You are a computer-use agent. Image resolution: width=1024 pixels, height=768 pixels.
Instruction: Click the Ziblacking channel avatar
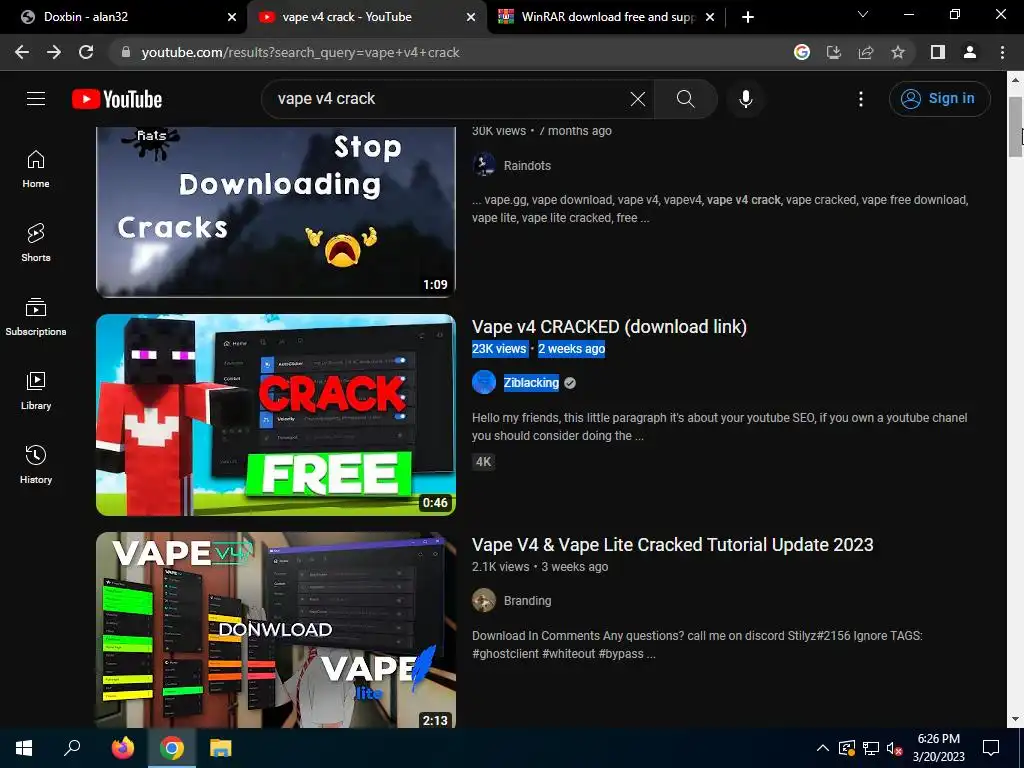click(484, 383)
